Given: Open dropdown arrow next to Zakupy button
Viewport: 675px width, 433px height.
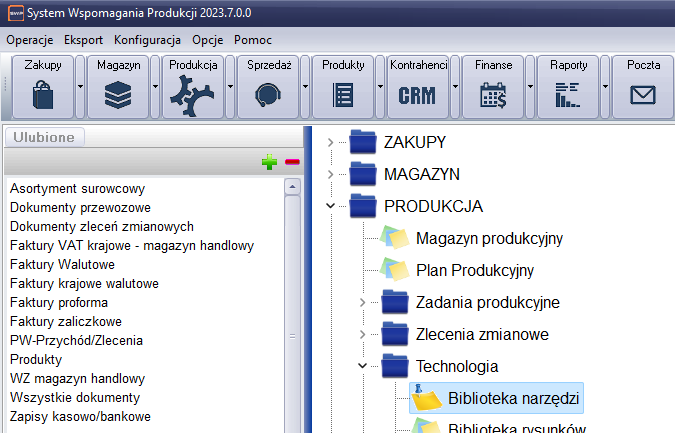Looking at the screenshot, I should (80, 87).
